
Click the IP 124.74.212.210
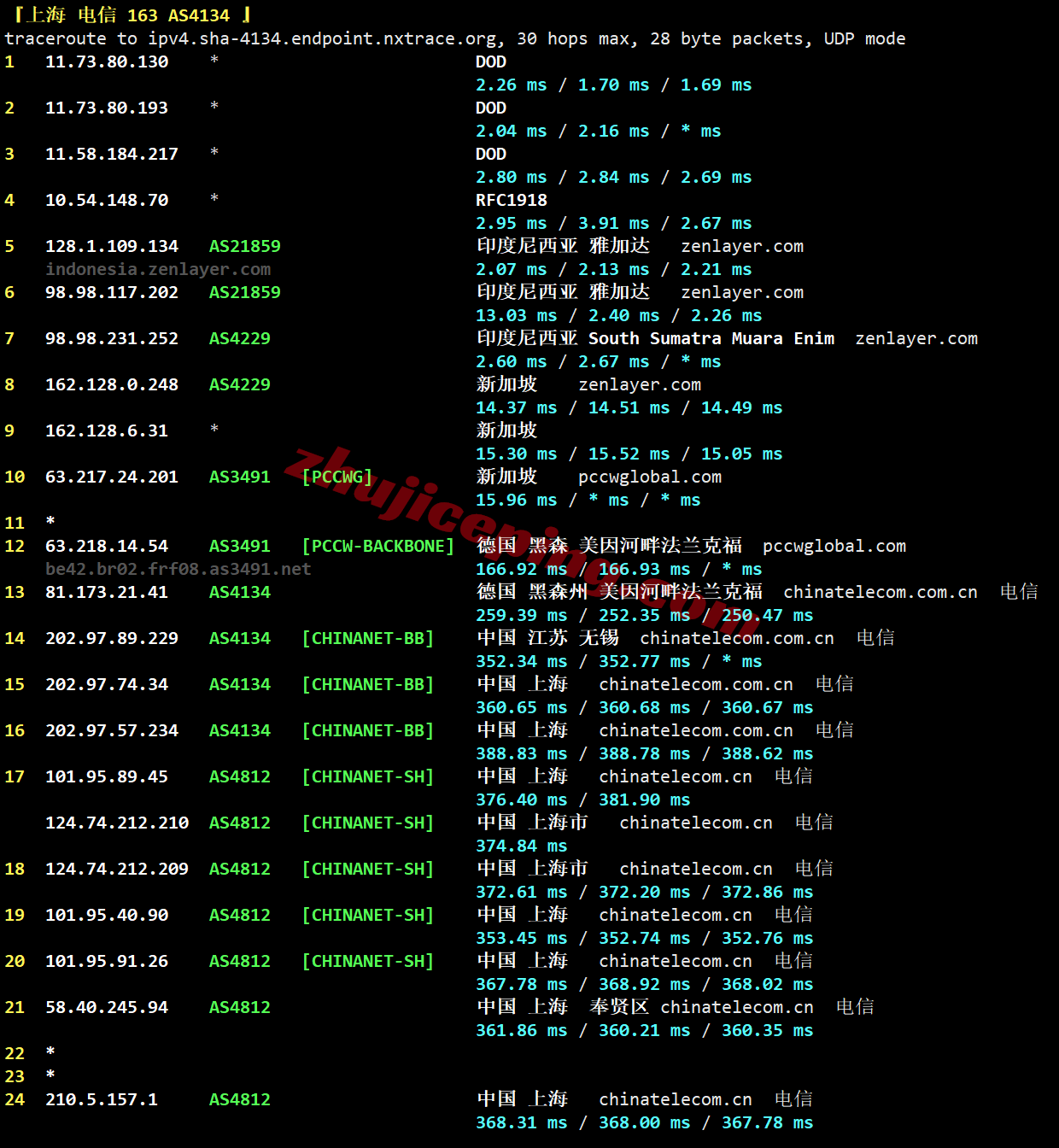tap(117, 823)
